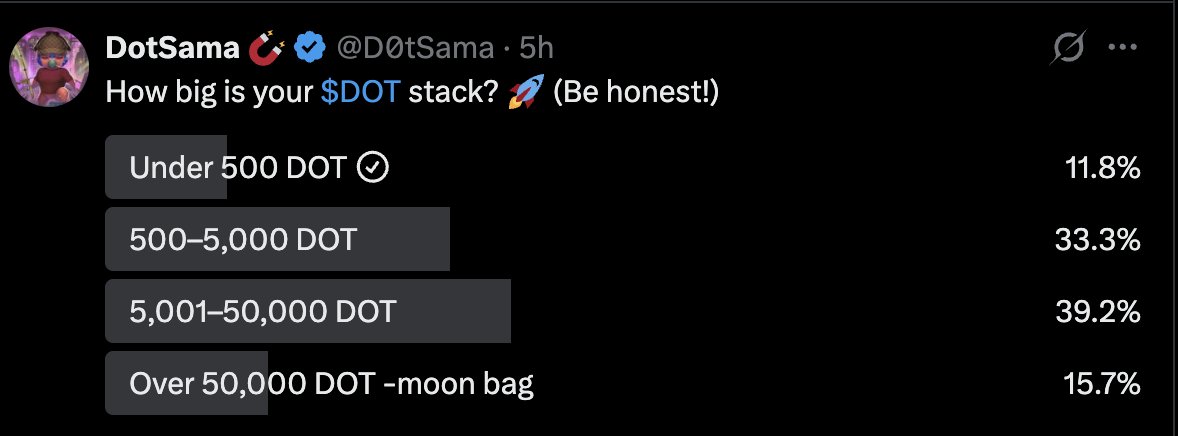Click the 5h post timestamp
Screen dimensions: 1178x436
[x=536, y=48]
